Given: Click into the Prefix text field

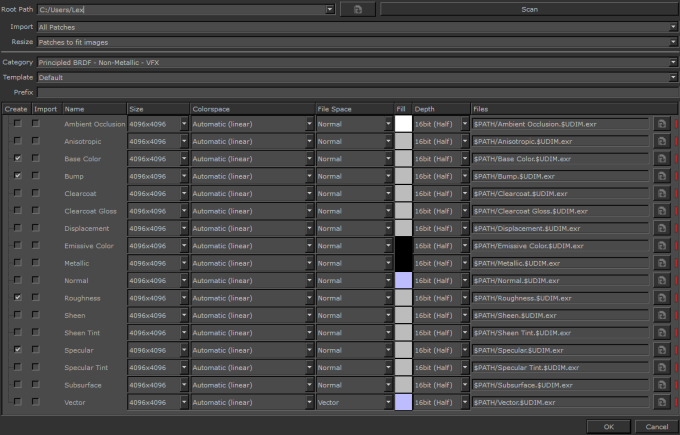Looking at the screenshot, I should click(356, 92).
